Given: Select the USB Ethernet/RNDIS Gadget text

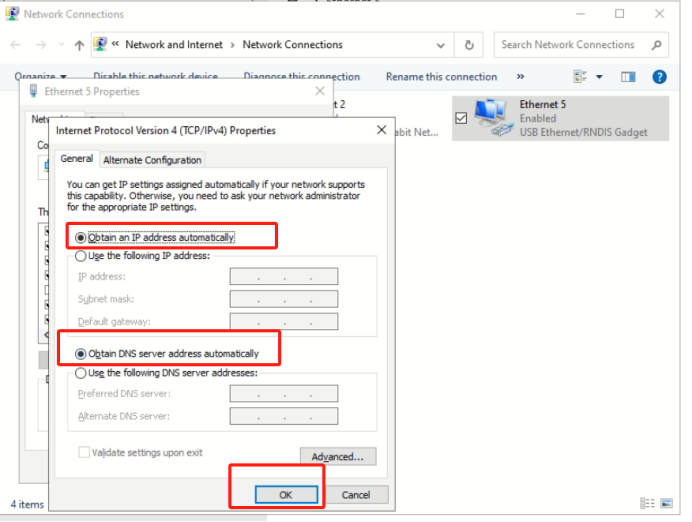Looking at the screenshot, I should (583, 132).
